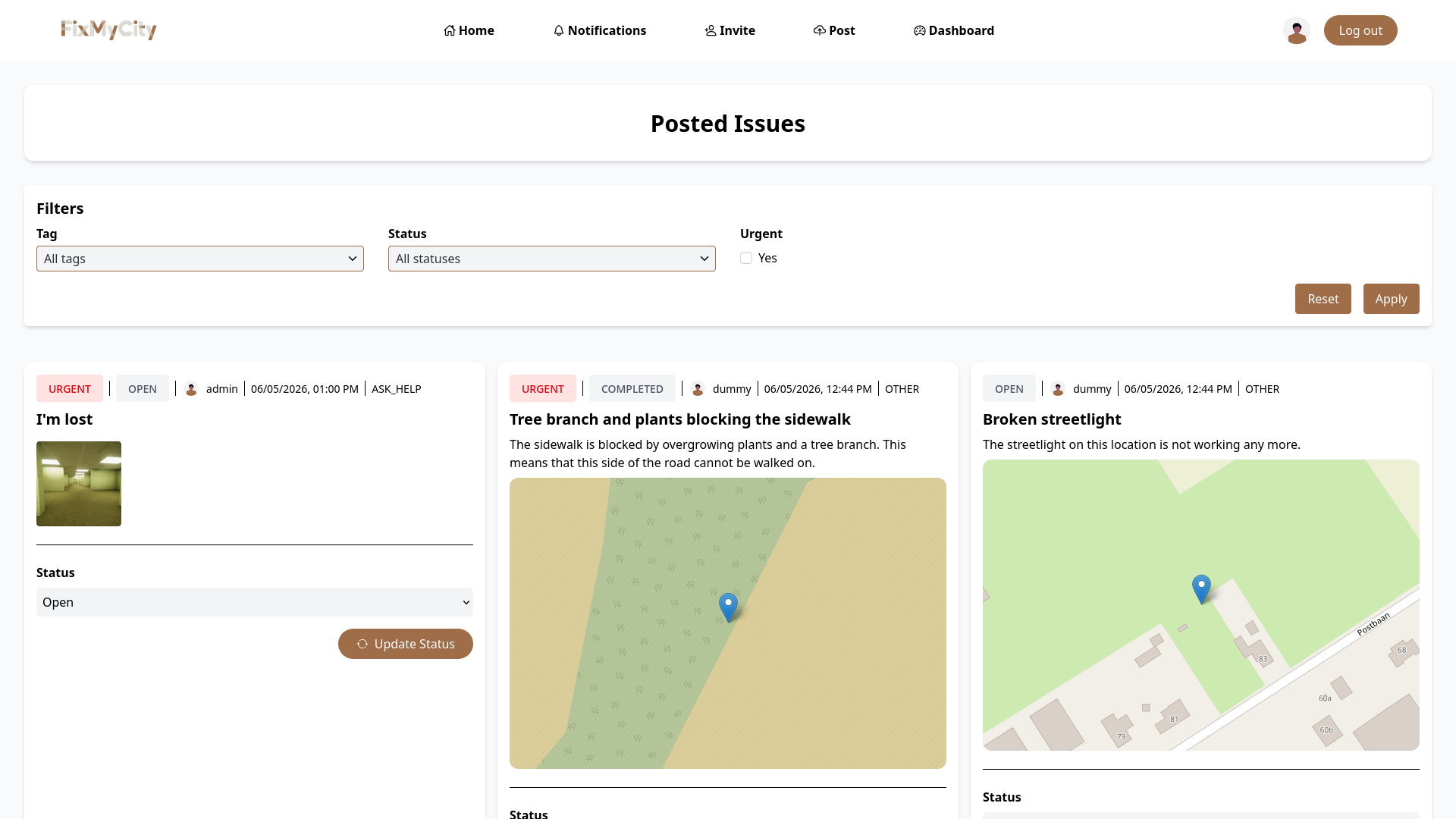Open the 'I'm lost' hallway thumbnail
This screenshot has width=1456, height=819.
click(x=79, y=484)
